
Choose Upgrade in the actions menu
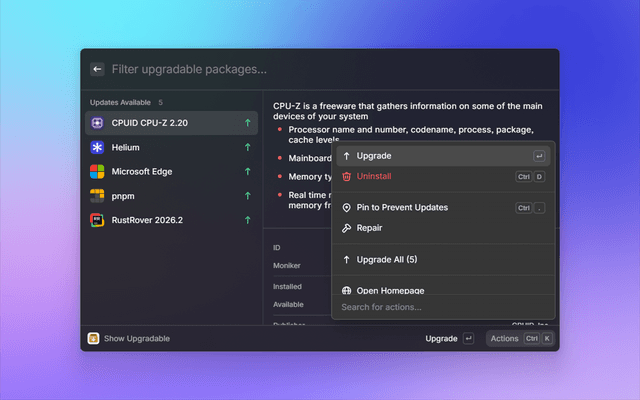coord(443,156)
